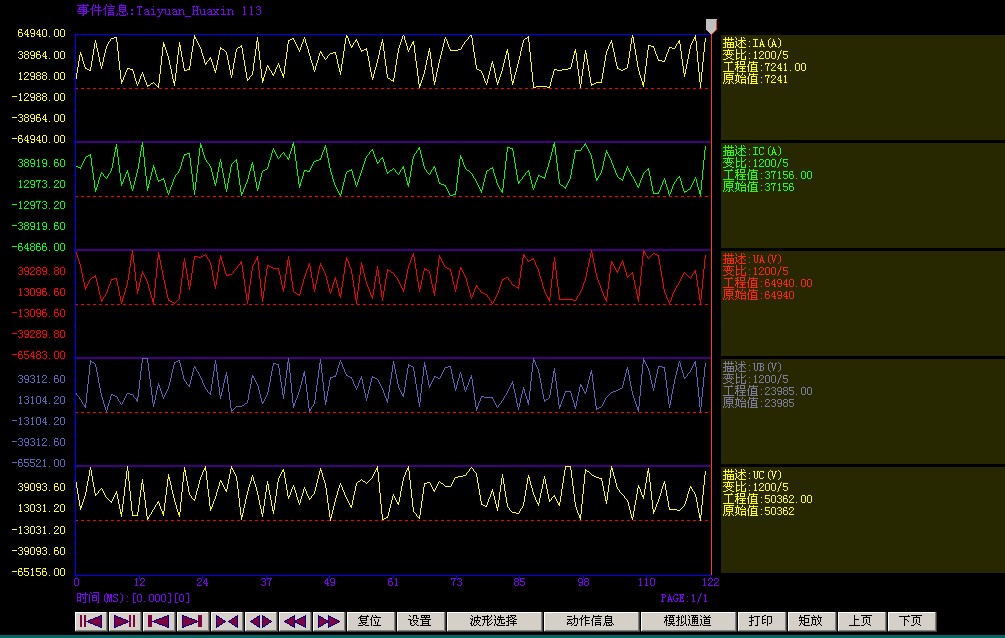Click the -65156.00 axis label
This screenshot has width=1005, height=638.
point(38,572)
